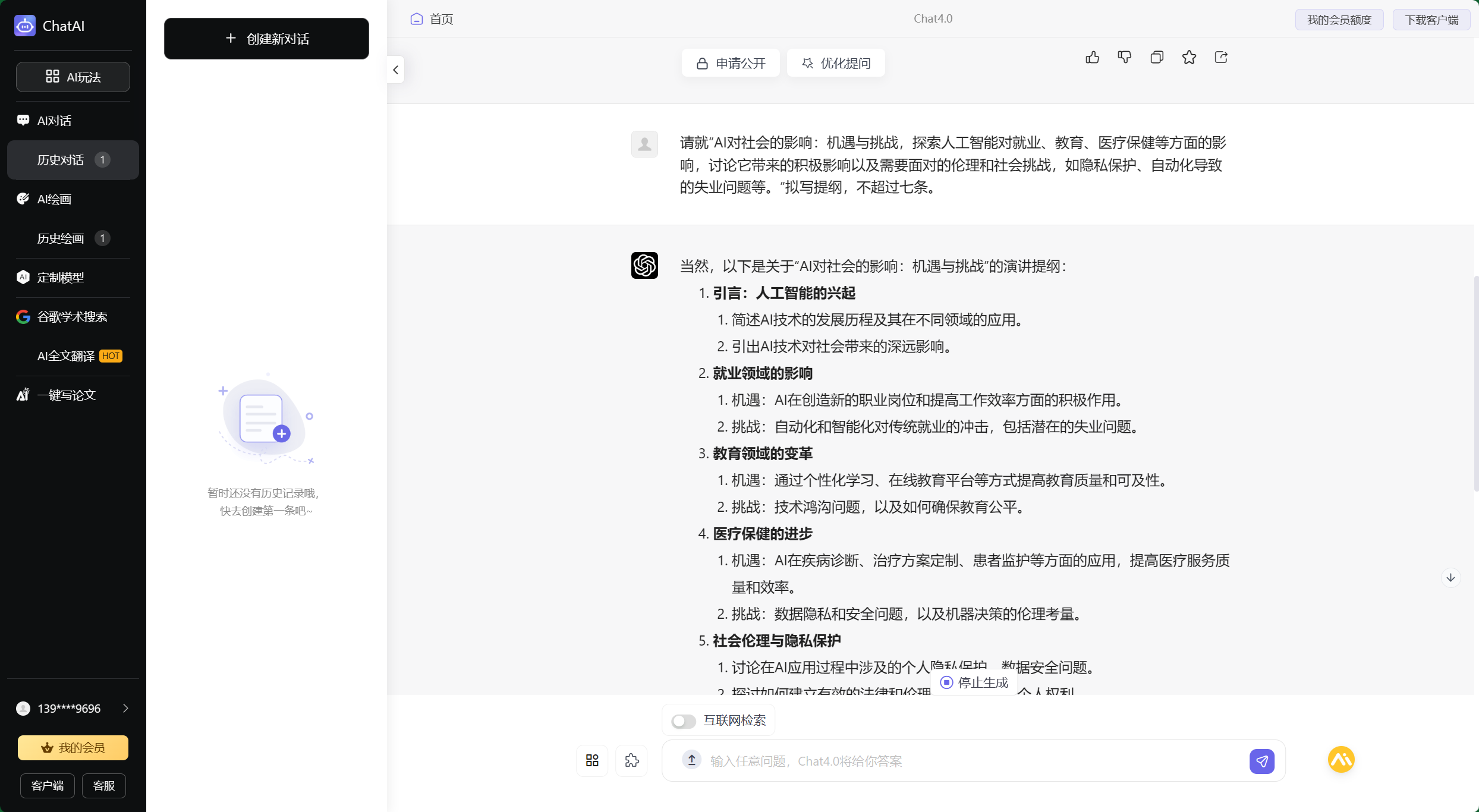
Task: Copy the generated outline
Action: tap(1157, 56)
